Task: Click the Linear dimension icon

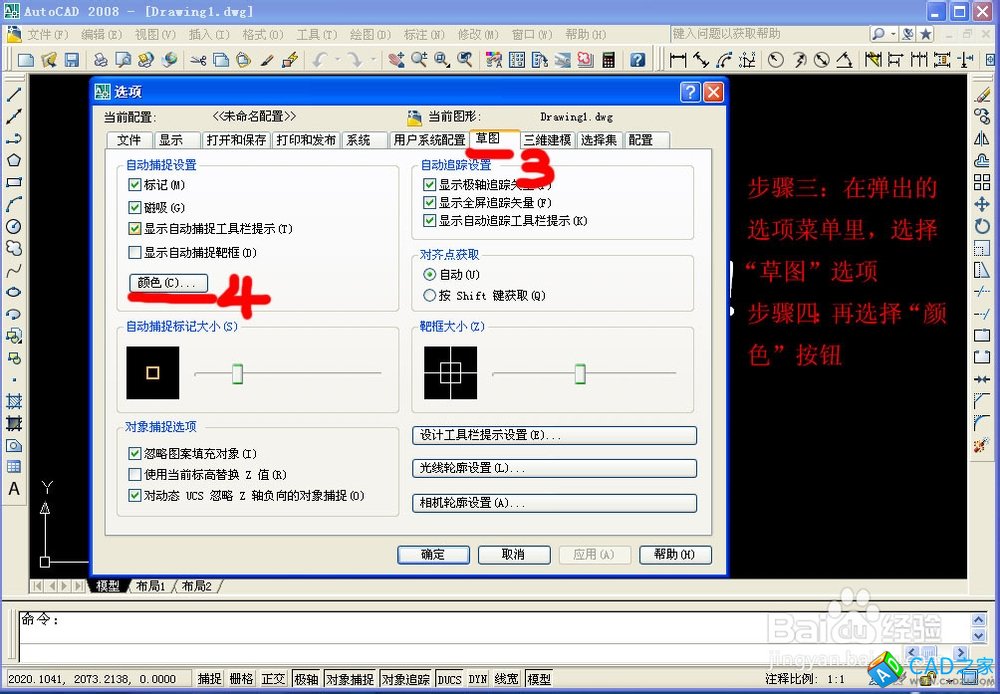Action: pyautogui.click(x=678, y=61)
